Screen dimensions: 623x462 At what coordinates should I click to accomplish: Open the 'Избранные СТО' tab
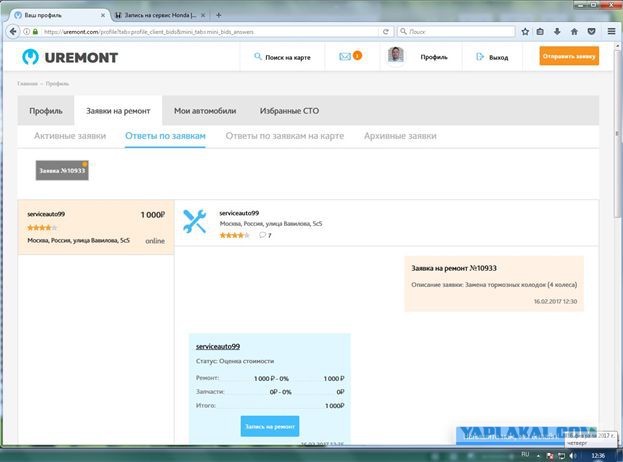pyautogui.click(x=289, y=111)
